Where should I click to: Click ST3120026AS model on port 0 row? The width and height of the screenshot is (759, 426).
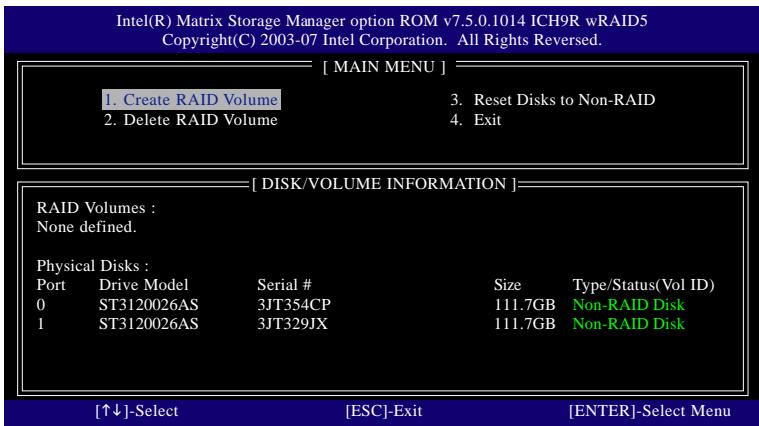[149, 304]
